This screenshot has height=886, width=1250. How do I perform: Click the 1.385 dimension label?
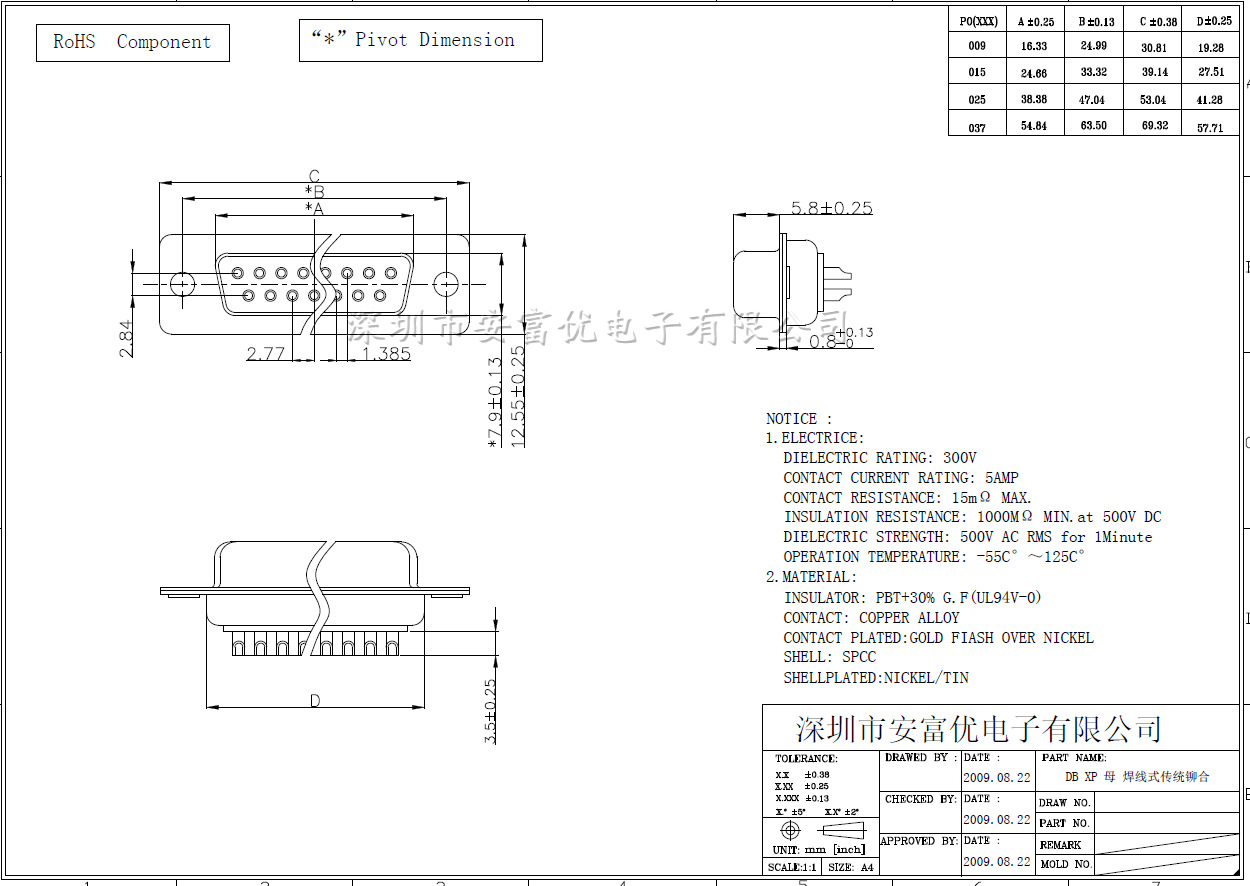pos(386,353)
